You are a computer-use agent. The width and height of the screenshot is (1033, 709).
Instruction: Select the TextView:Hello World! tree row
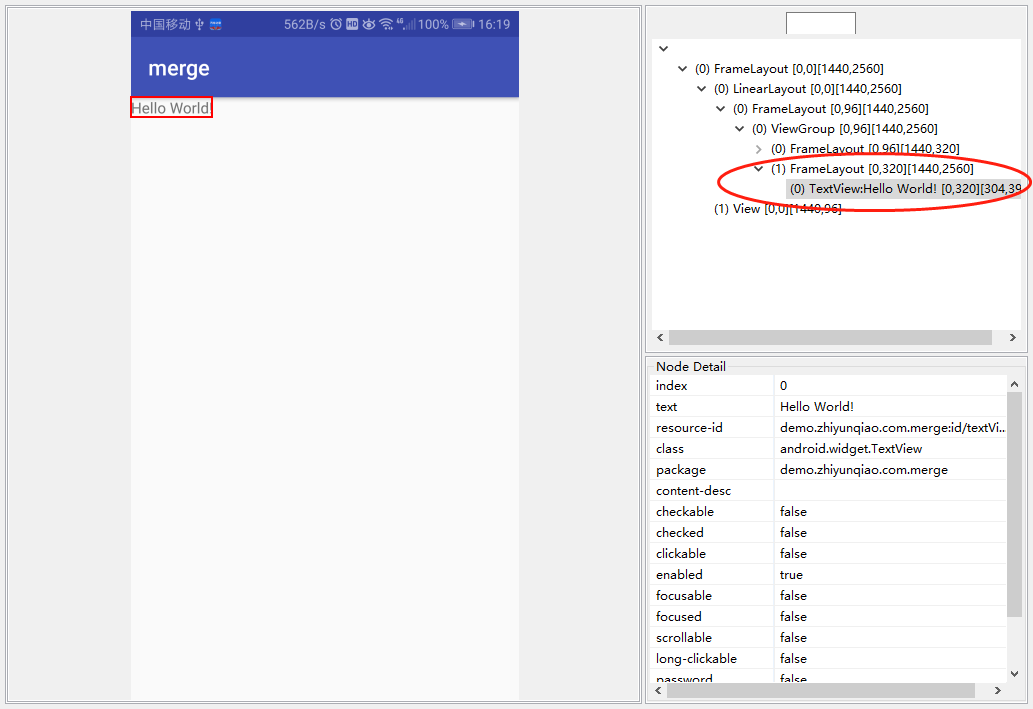tap(904, 189)
